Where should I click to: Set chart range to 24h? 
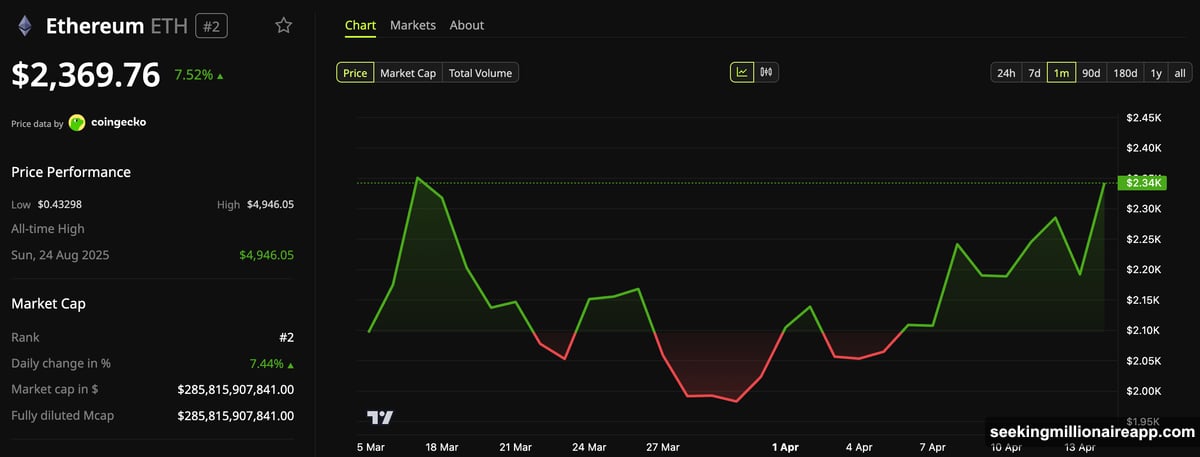click(x=1005, y=73)
